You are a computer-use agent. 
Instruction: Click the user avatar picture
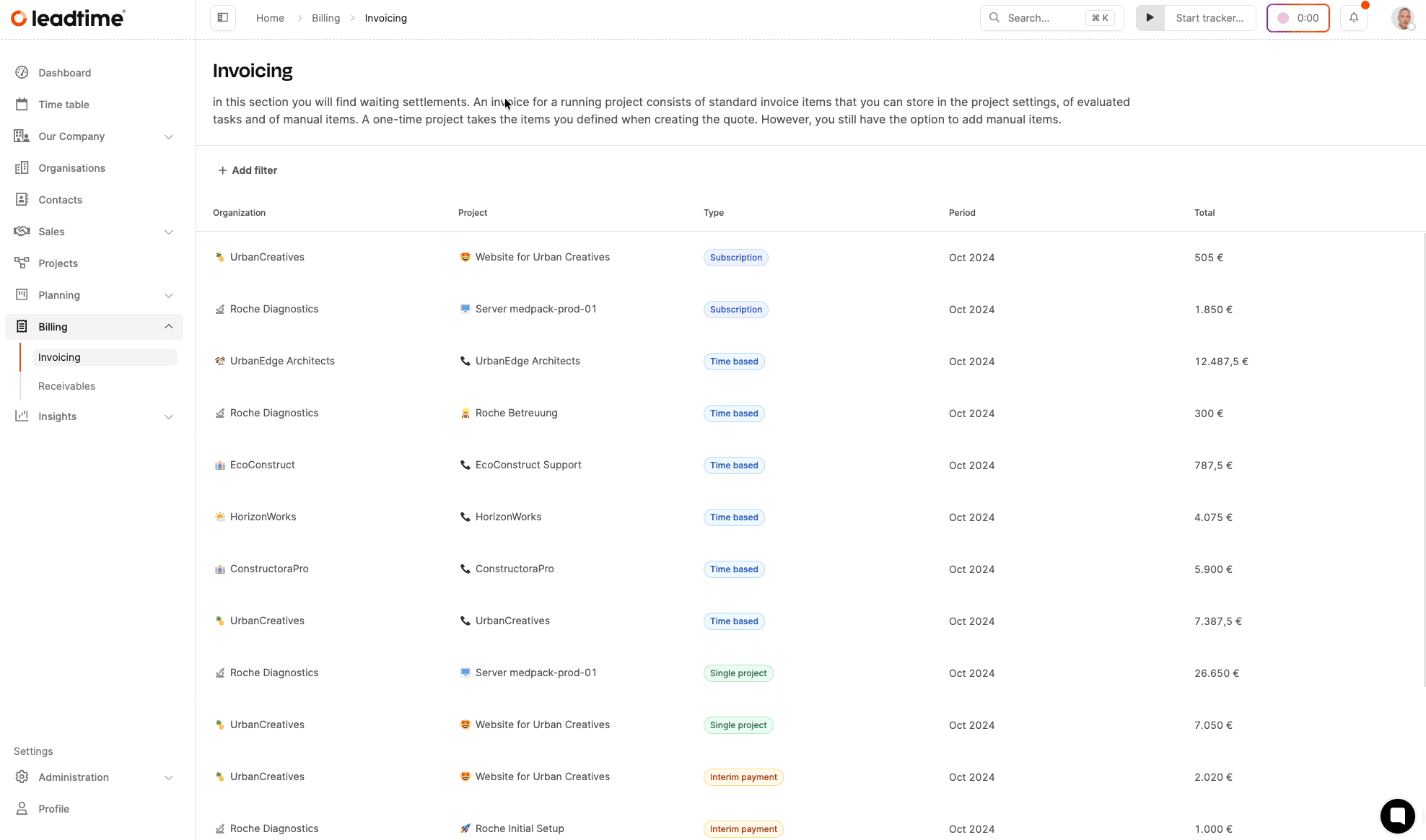(x=1402, y=18)
